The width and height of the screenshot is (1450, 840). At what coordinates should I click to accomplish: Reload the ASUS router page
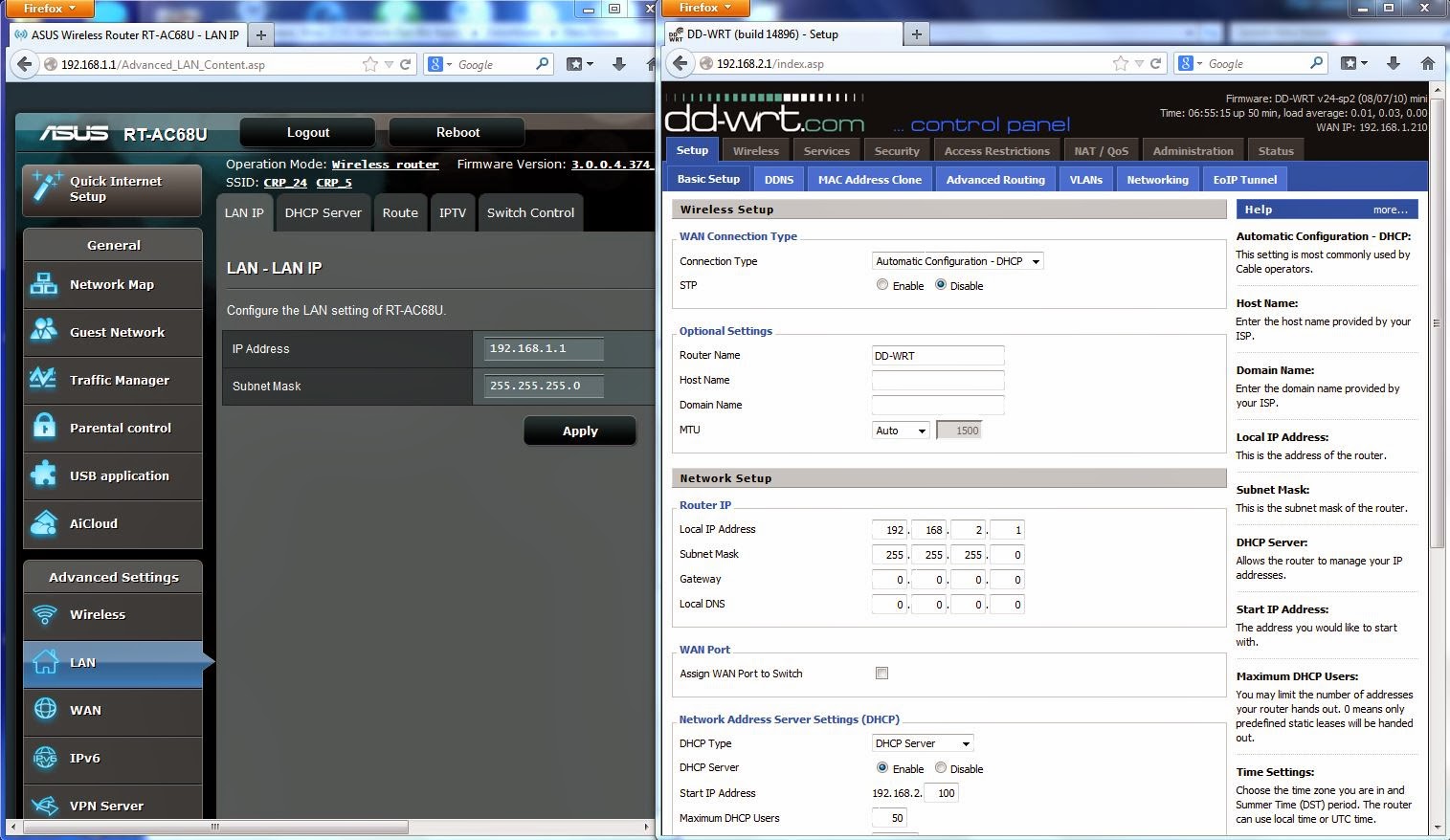tap(406, 64)
